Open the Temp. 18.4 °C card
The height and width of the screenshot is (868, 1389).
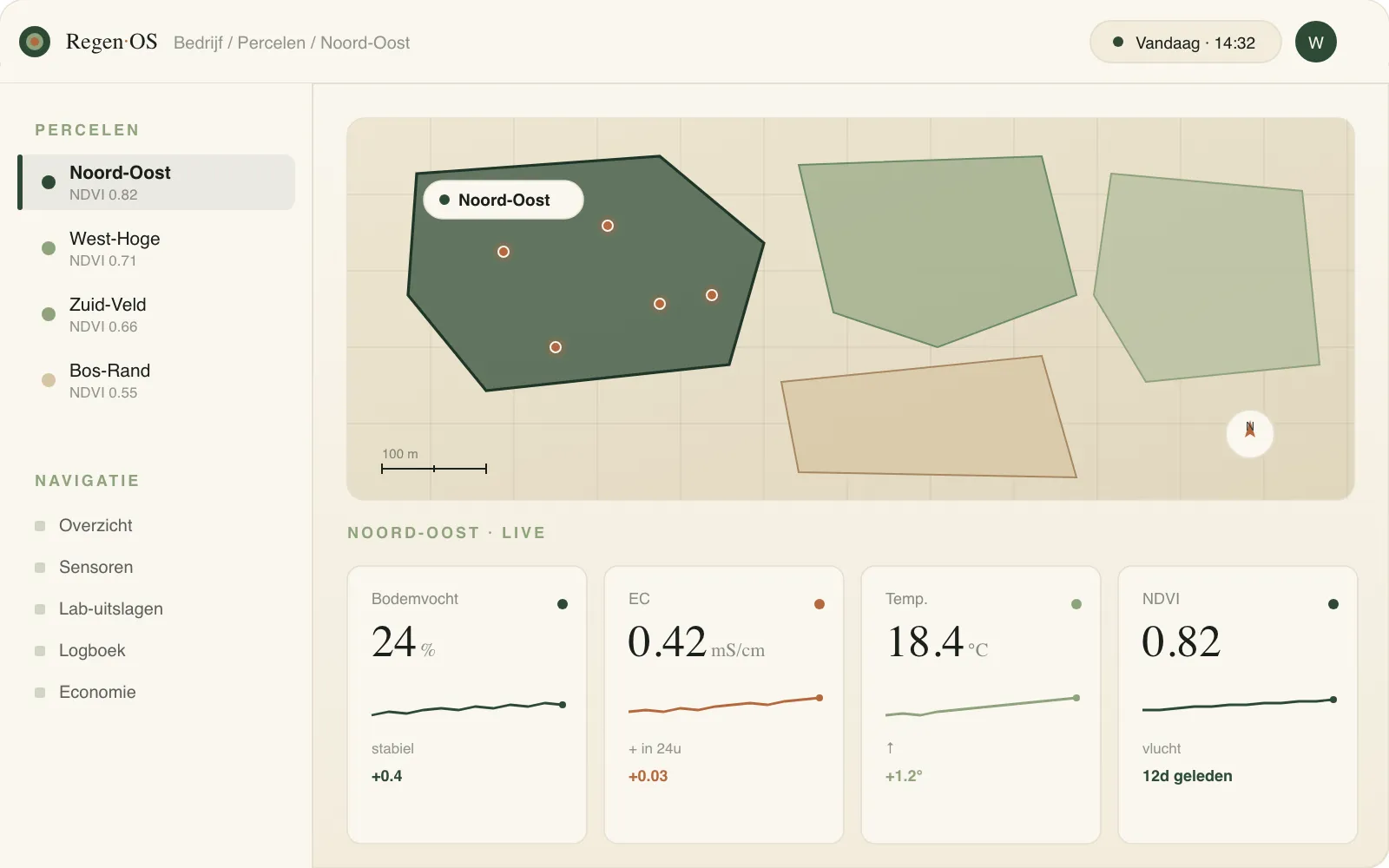[981, 705]
